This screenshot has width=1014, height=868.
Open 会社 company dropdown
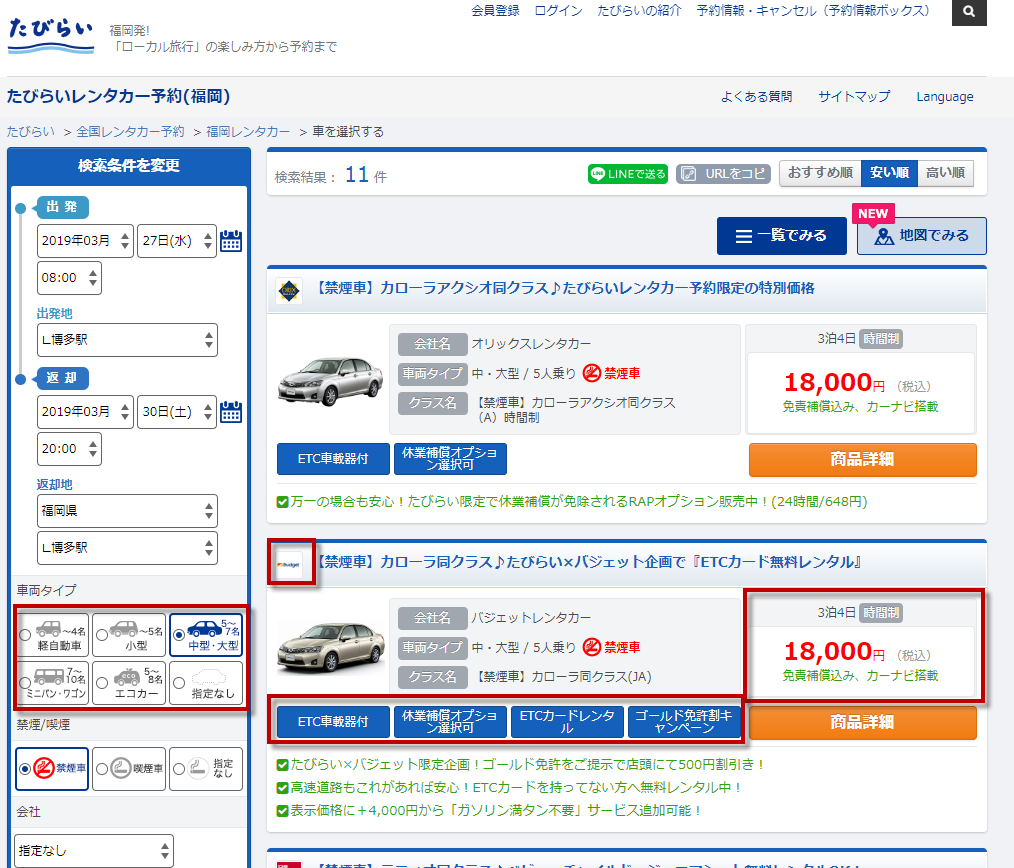[x=94, y=851]
